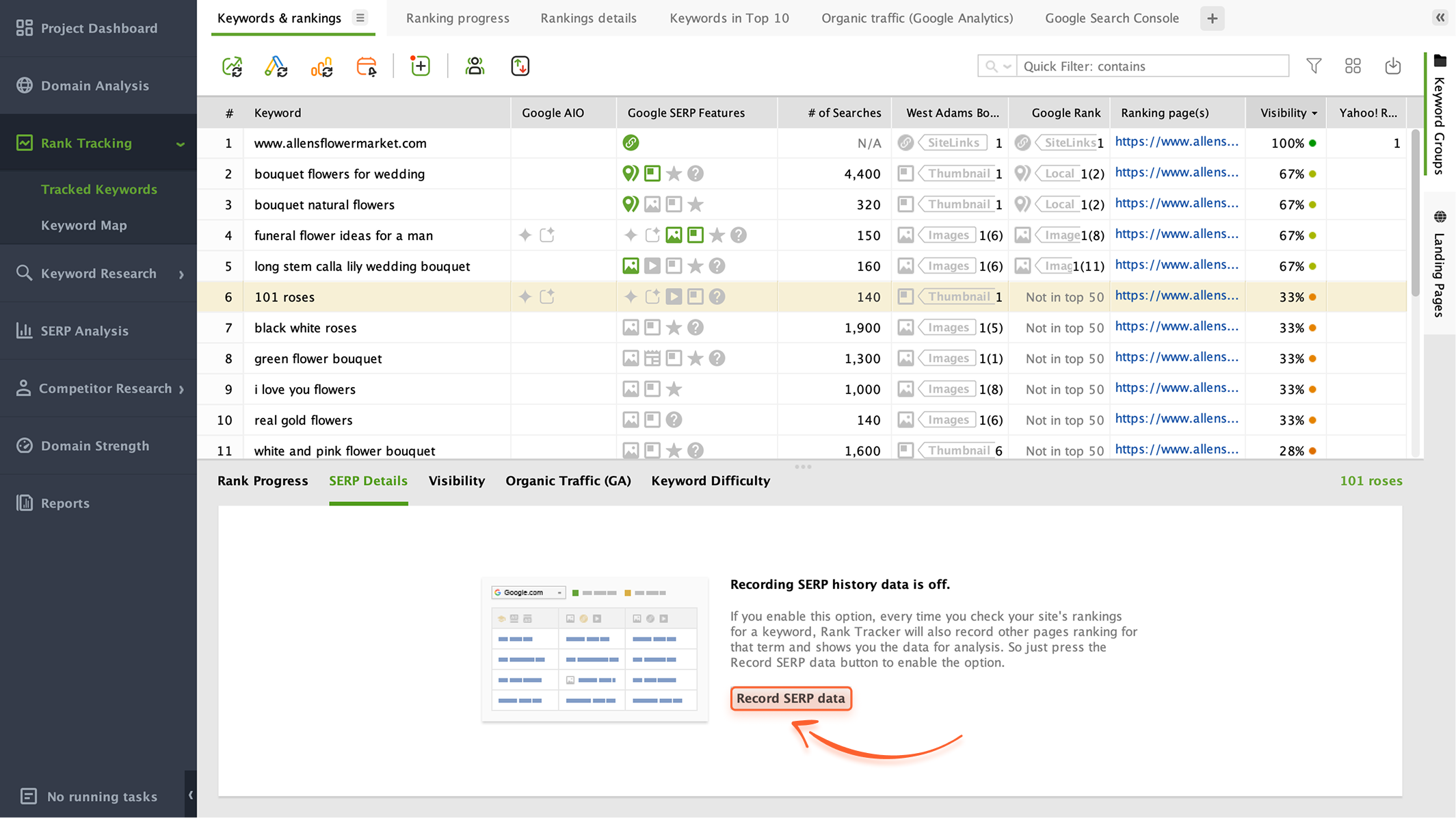This screenshot has height=818, width=1456.
Task: Click local pack pin icon for bouquet flowers for wedding
Action: tap(631, 174)
